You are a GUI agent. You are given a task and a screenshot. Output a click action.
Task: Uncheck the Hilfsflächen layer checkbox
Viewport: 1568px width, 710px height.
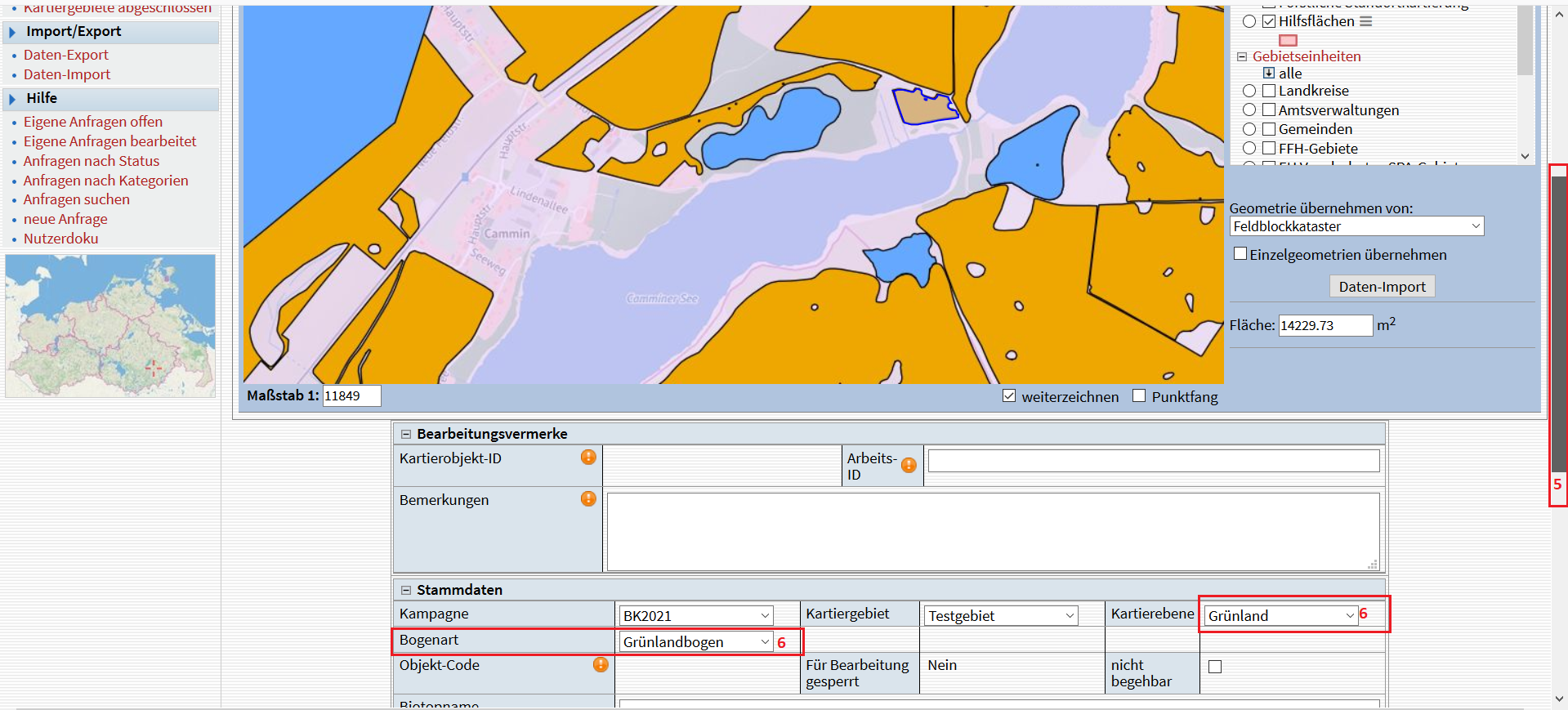1269,21
